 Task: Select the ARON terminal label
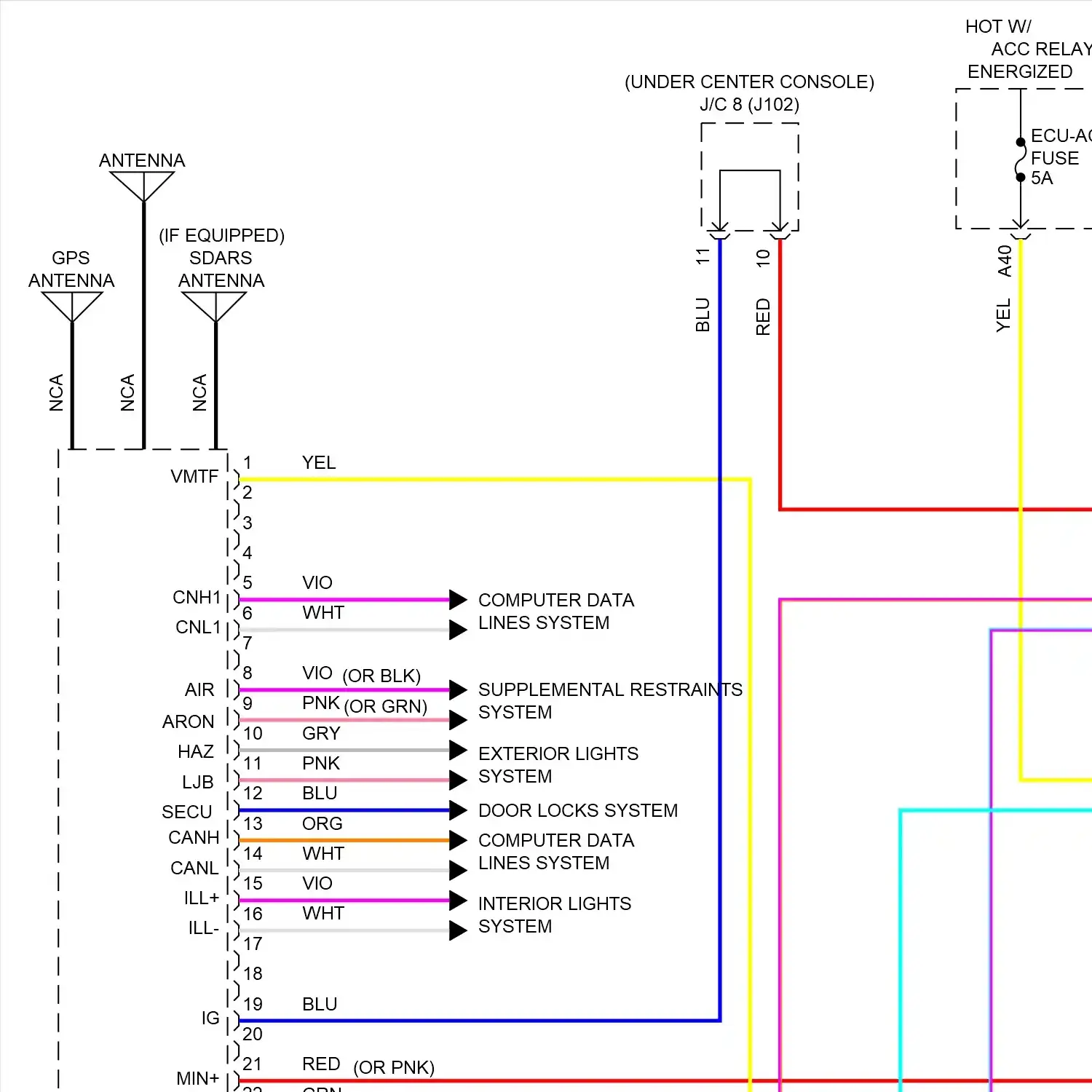(189, 721)
